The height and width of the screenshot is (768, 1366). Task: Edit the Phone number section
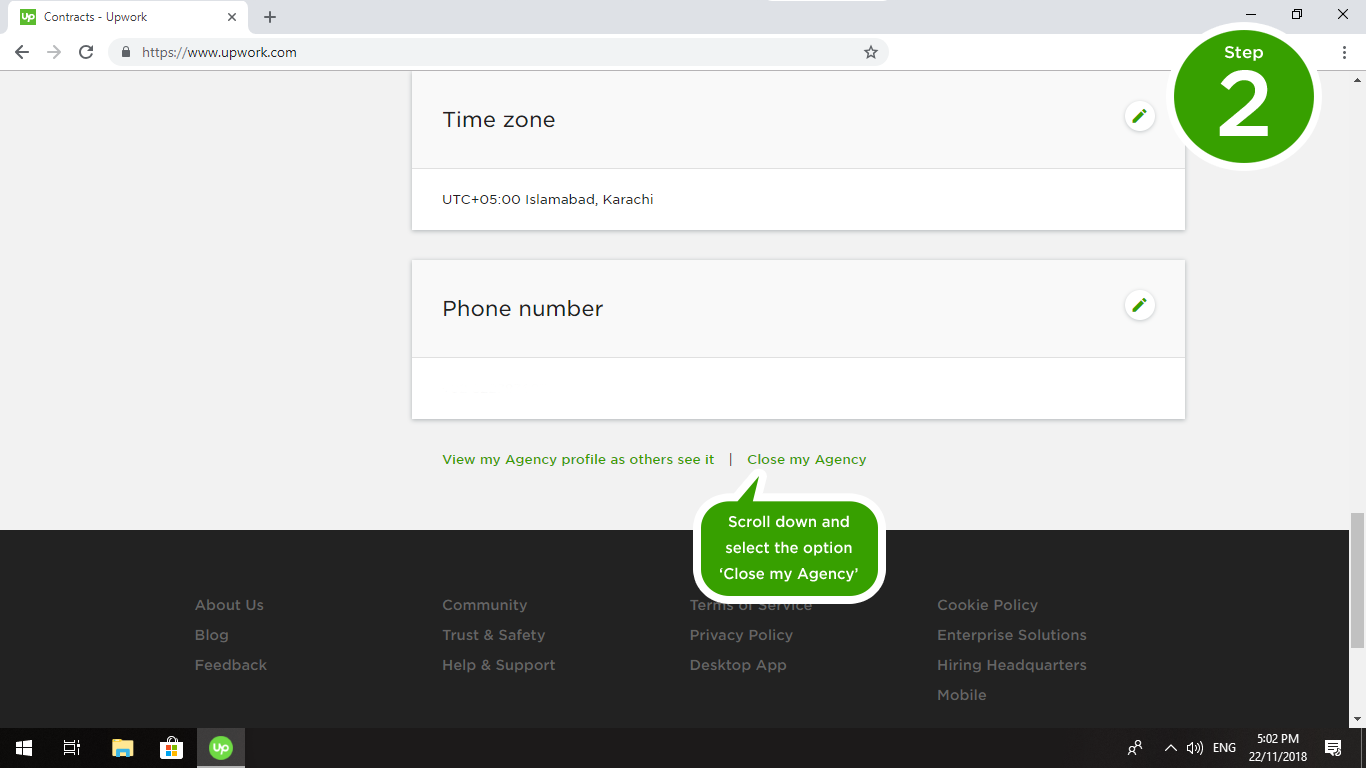(x=1139, y=305)
